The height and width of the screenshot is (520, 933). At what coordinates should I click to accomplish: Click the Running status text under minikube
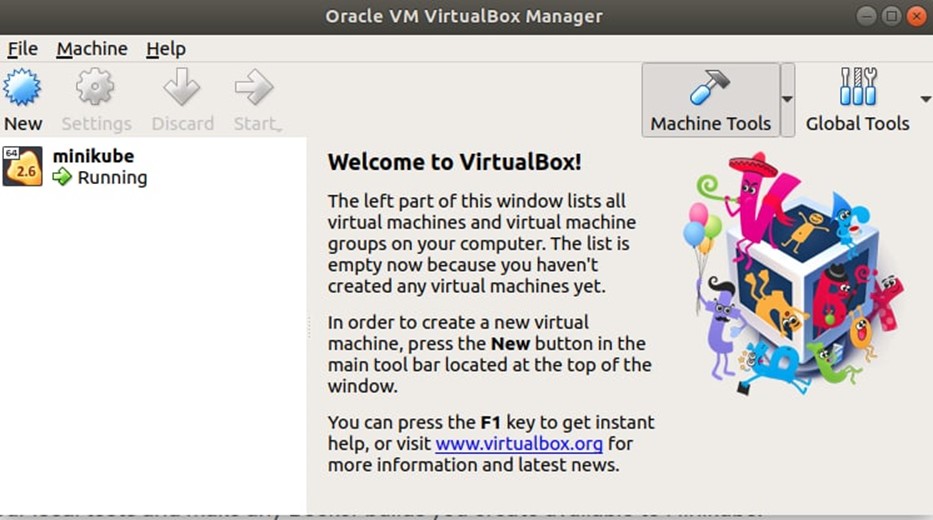click(112, 177)
